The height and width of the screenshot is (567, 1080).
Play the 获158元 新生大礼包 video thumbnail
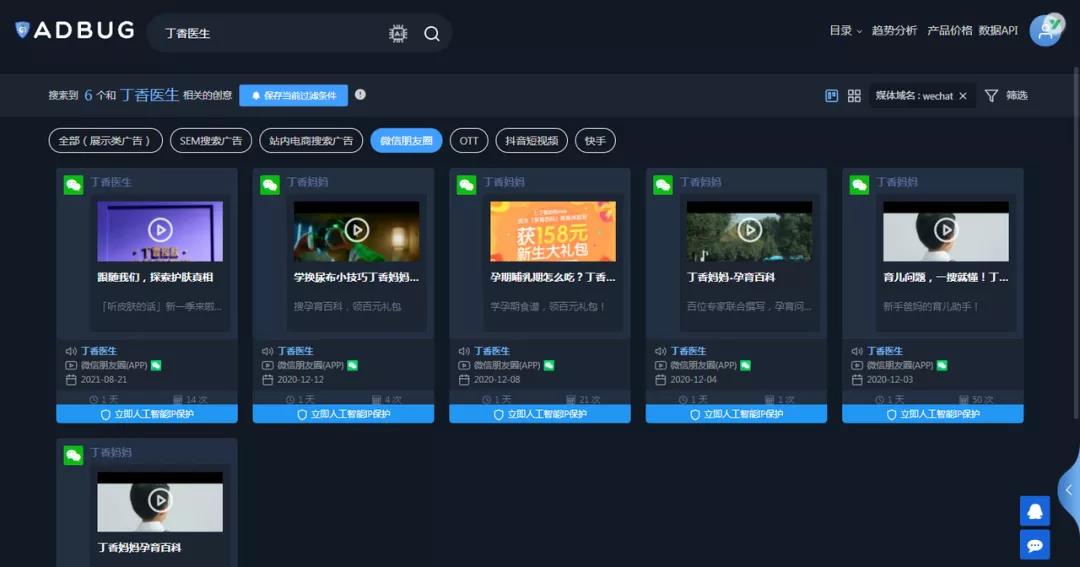(553, 231)
